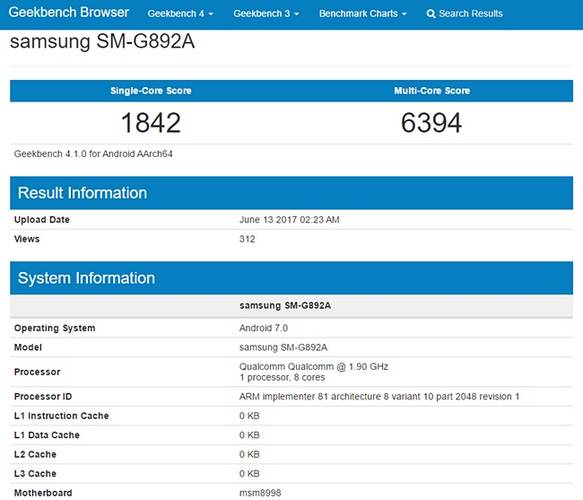Click the System Information section header
Image resolution: width=583 pixels, height=500 pixels.
pyautogui.click(x=292, y=278)
